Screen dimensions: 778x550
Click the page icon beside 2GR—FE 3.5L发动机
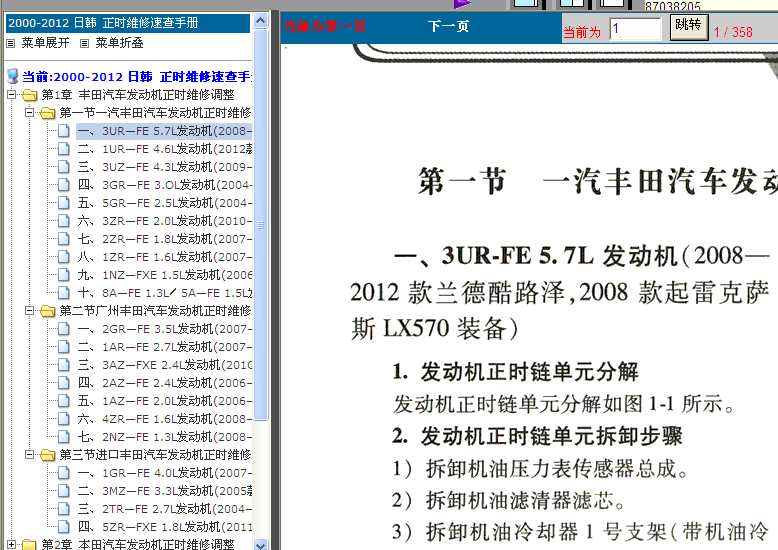click(64, 329)
